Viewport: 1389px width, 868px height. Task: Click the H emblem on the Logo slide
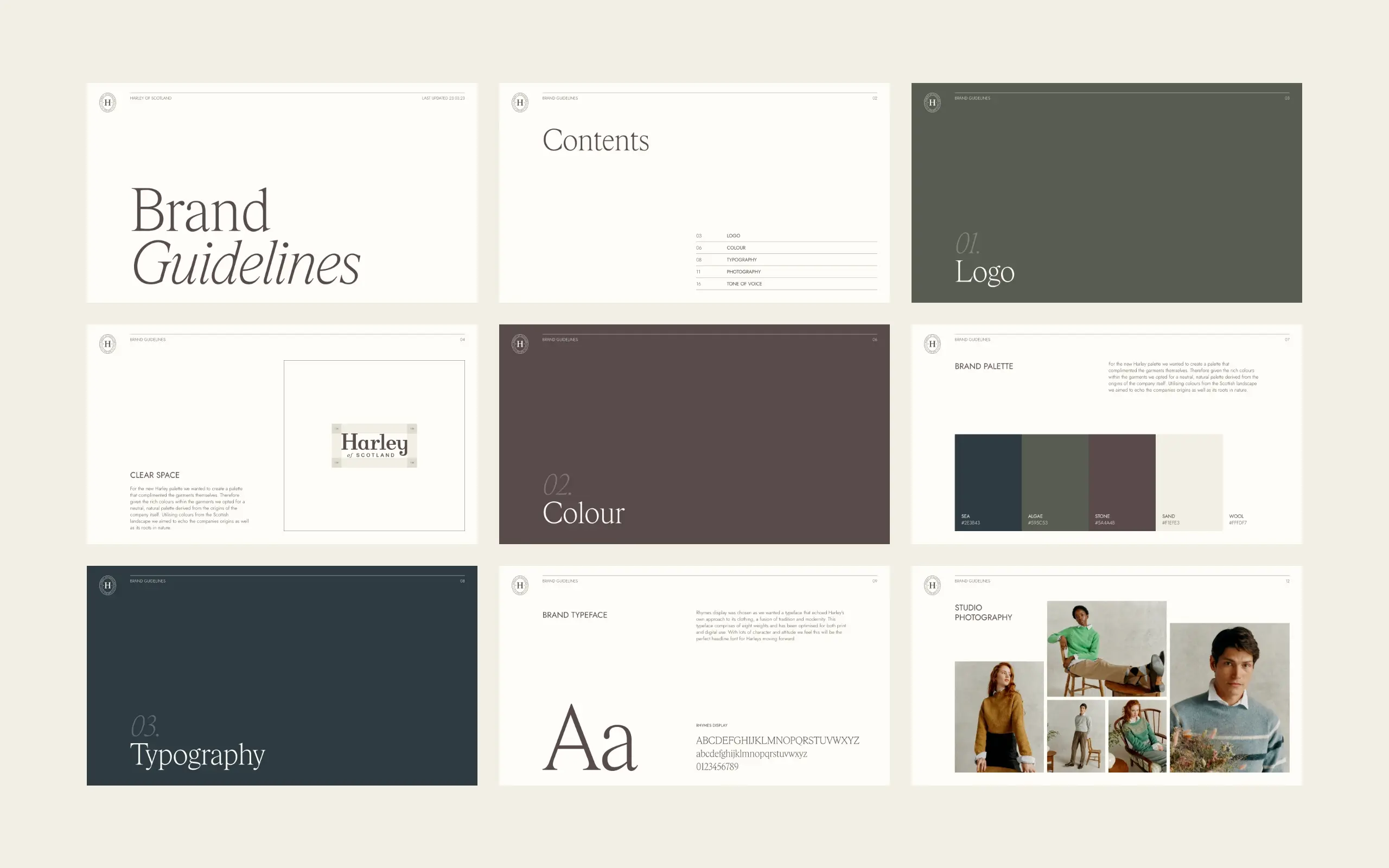point(932,103)
